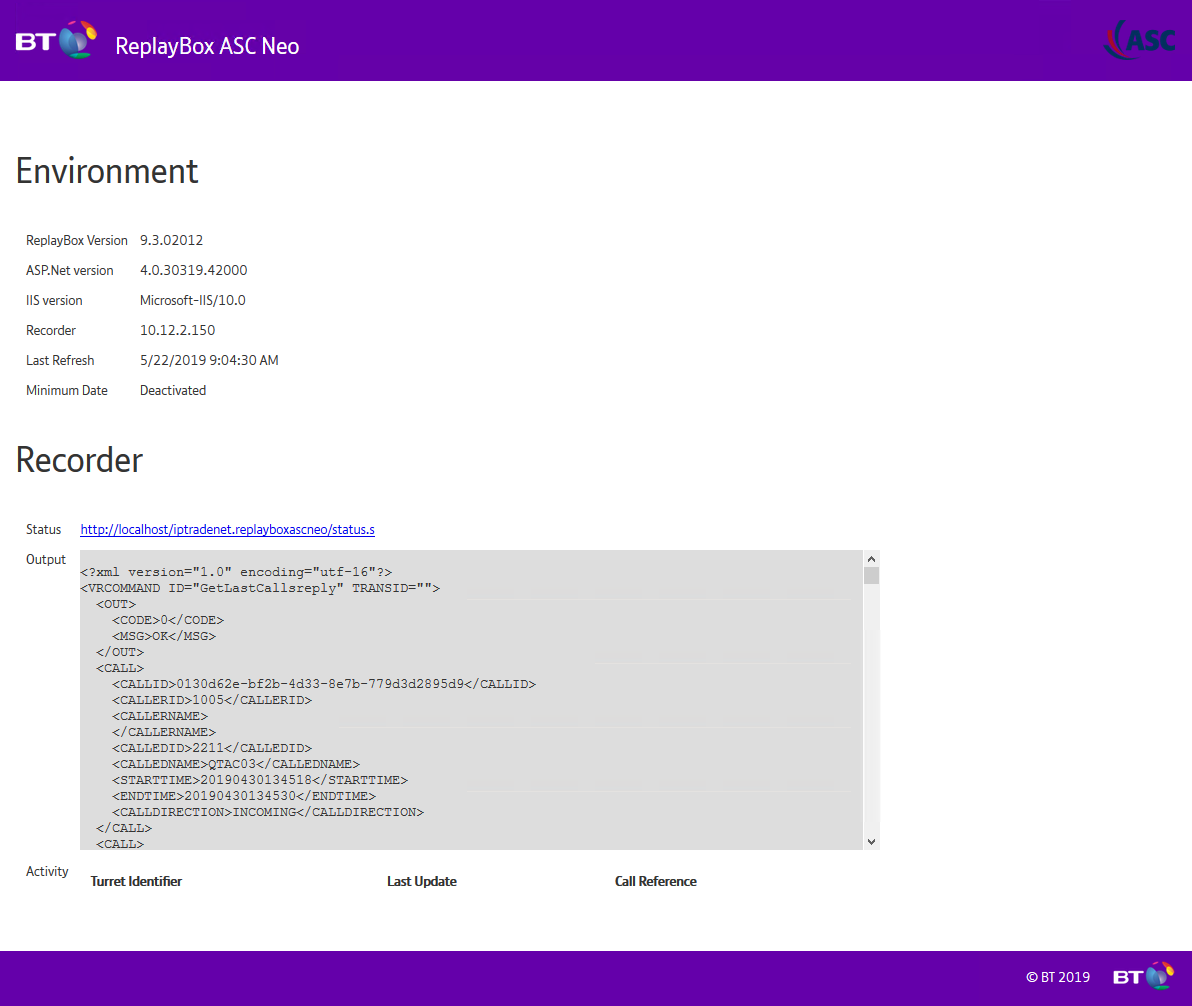This screenshot has width=1192, height=1006.
Task: Click the MSG OK line
Action: click(164, 636)
